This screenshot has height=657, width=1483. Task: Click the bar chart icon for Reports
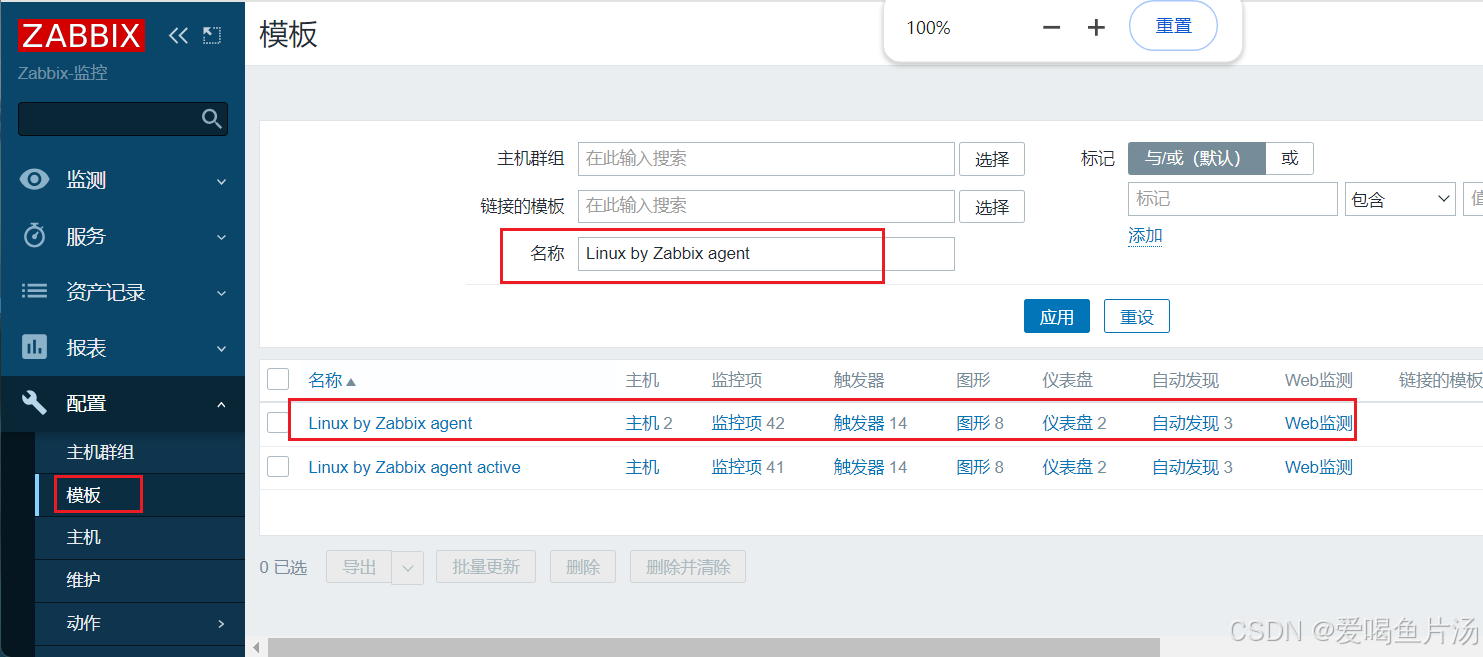tap(35, 347)
